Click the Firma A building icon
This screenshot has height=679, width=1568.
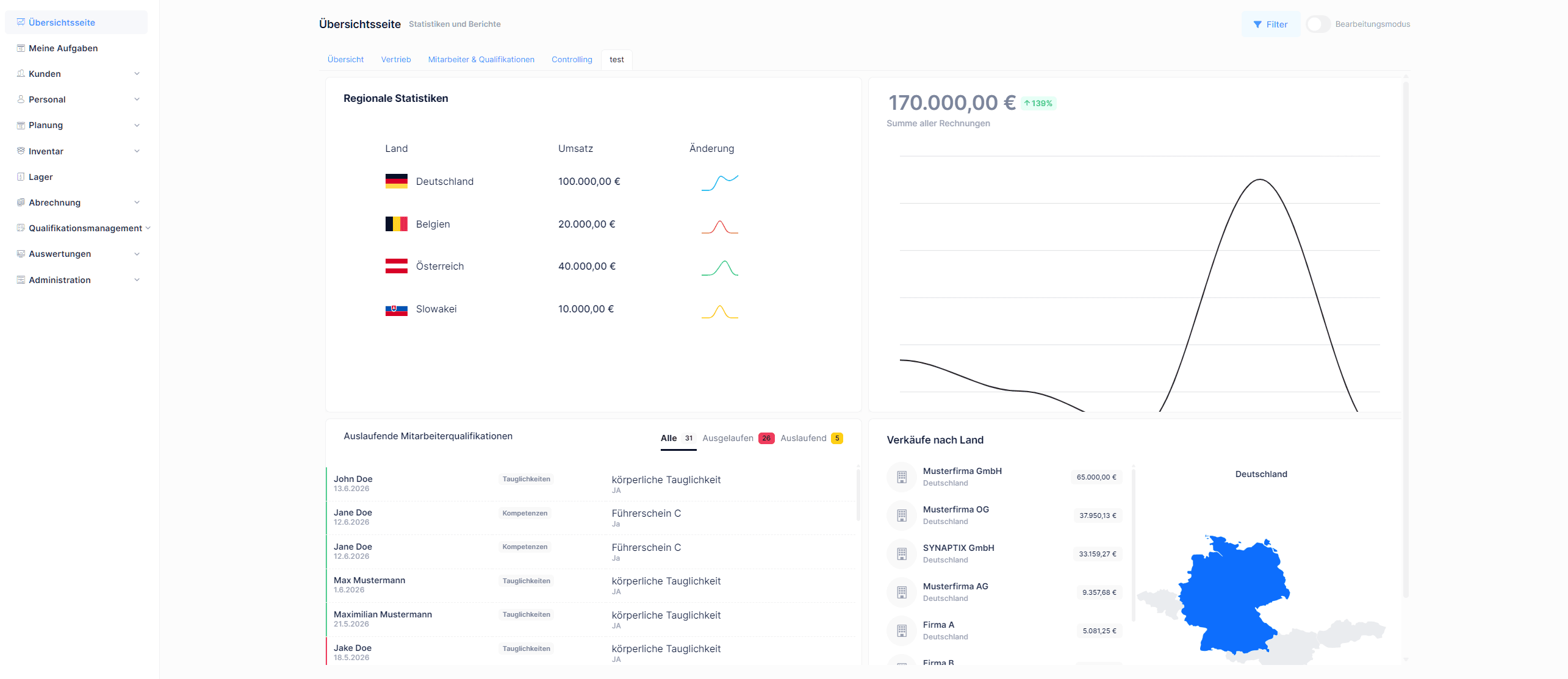pyautogui.click(x=902, y=631)
